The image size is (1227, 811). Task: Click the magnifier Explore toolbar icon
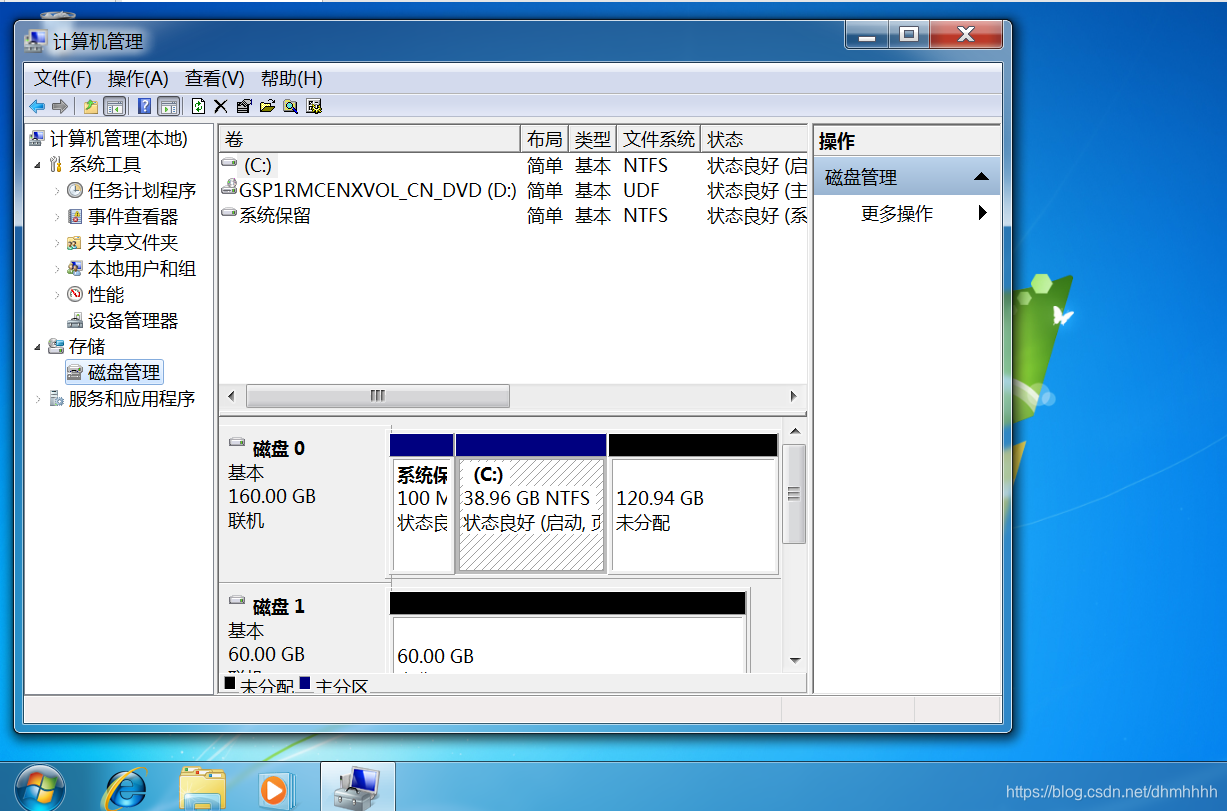click(x=290, y=106)
